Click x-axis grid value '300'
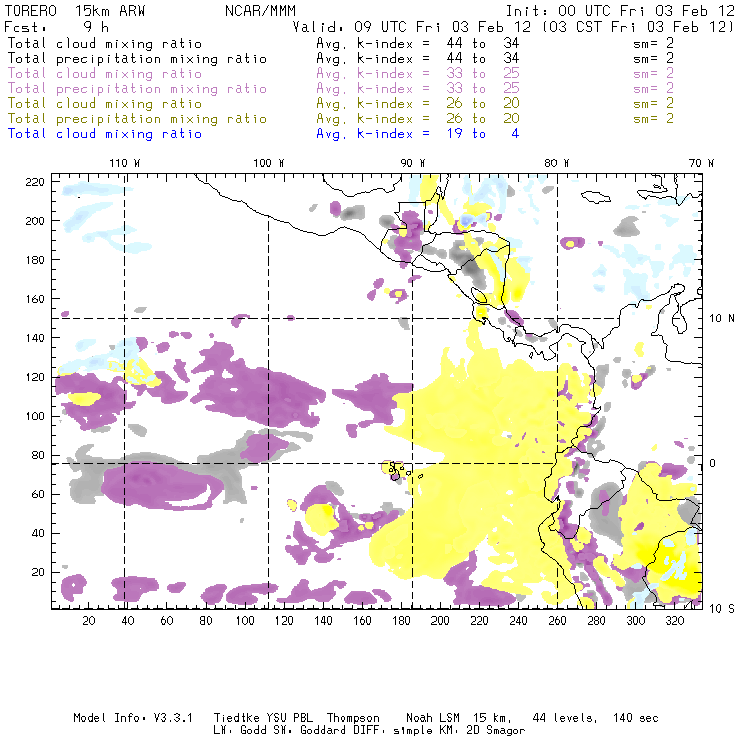The image size is (740, 740). [635, 621]
